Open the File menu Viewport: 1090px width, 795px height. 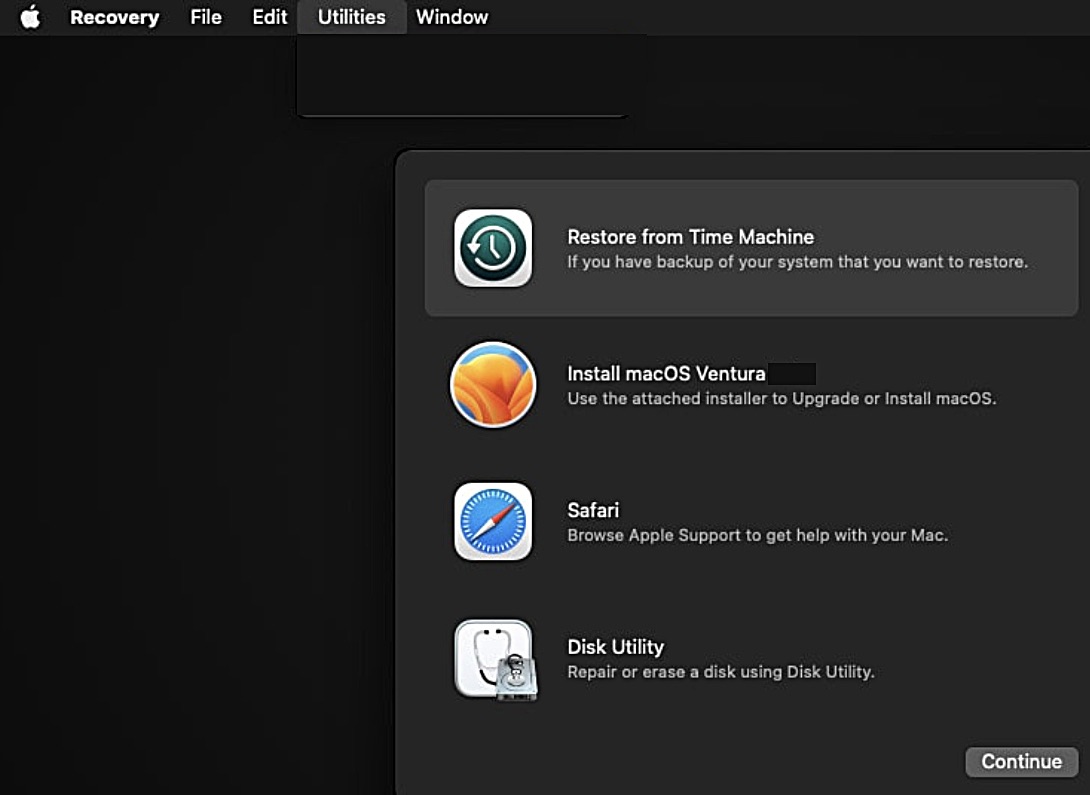click(x=206, y=17)
